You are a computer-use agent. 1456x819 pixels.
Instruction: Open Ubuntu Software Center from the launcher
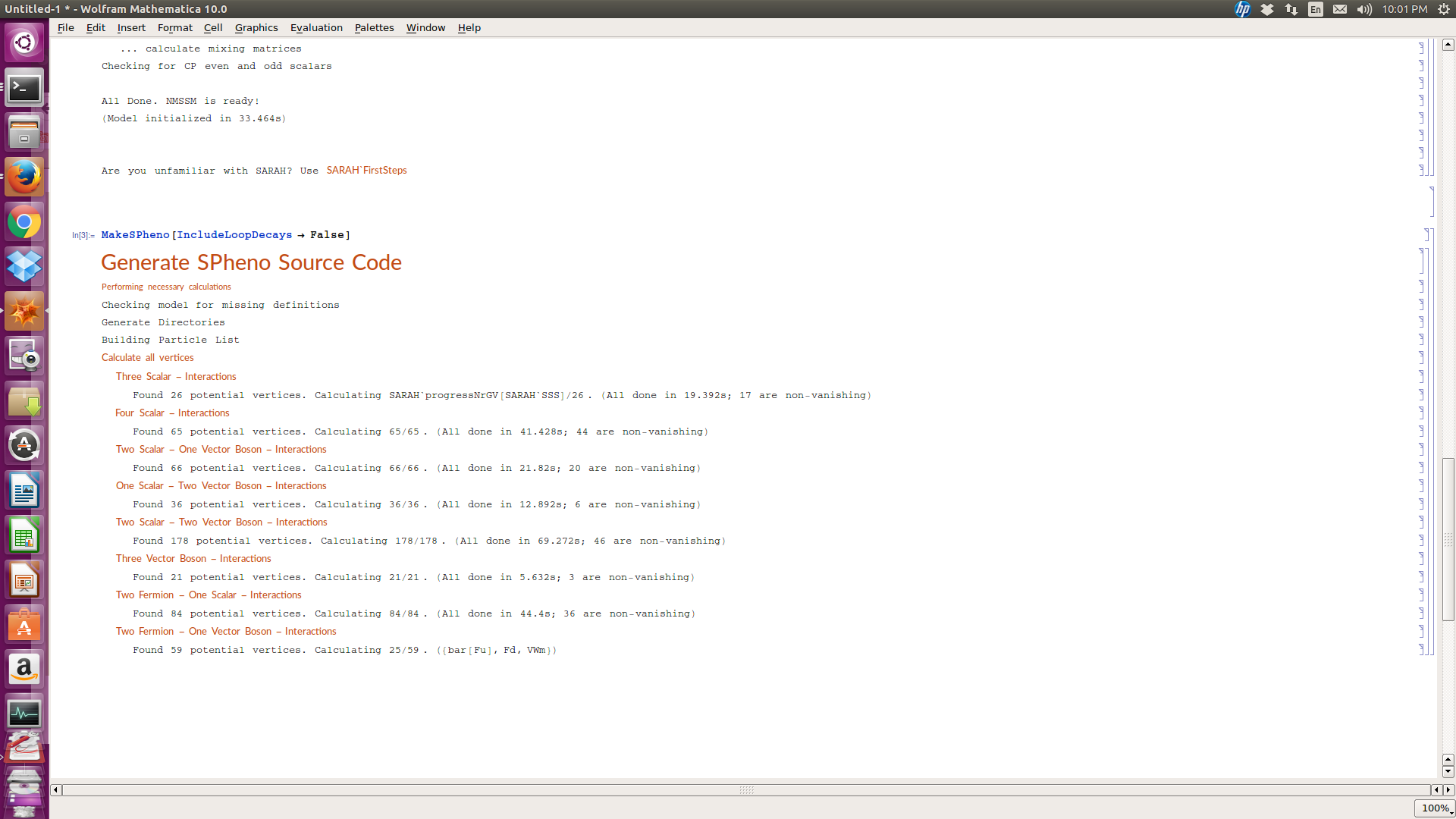(x=24, y=625)
